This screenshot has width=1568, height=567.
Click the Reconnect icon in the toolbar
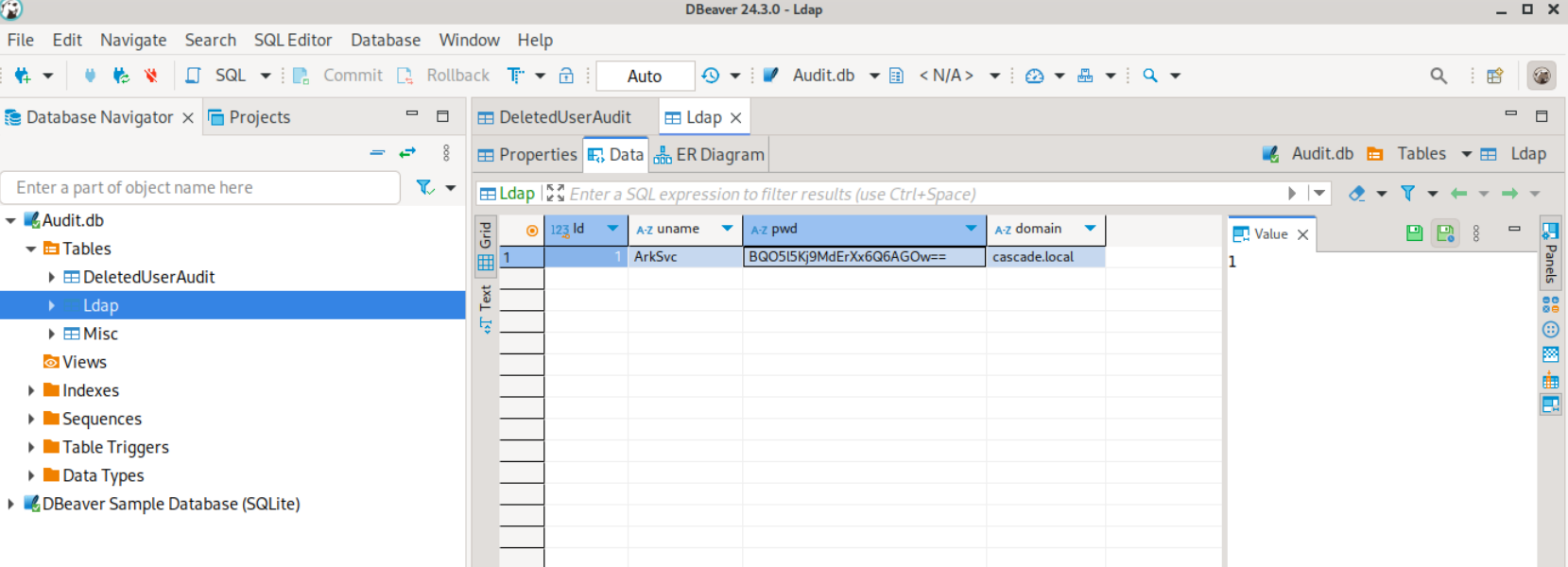pos(120,76)
